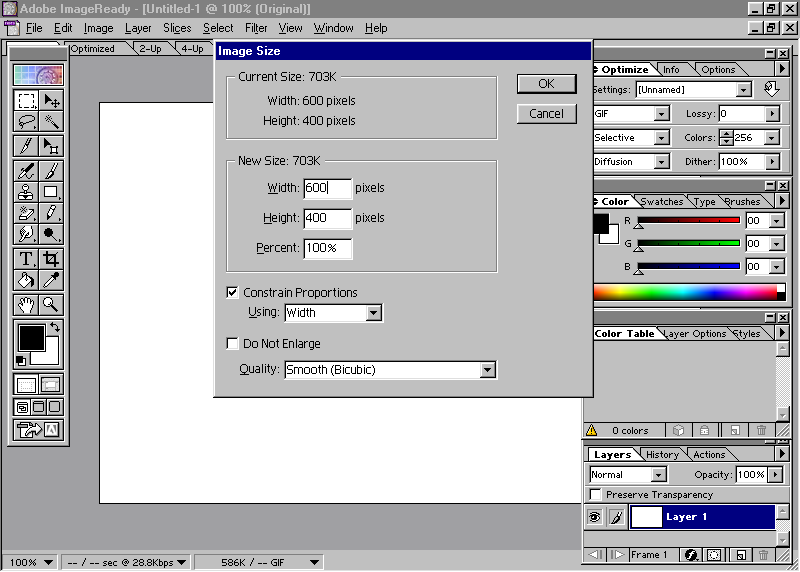Click the Width input field
The height and width of the screenshot is (572, 800).
click(x=328, y=188)
